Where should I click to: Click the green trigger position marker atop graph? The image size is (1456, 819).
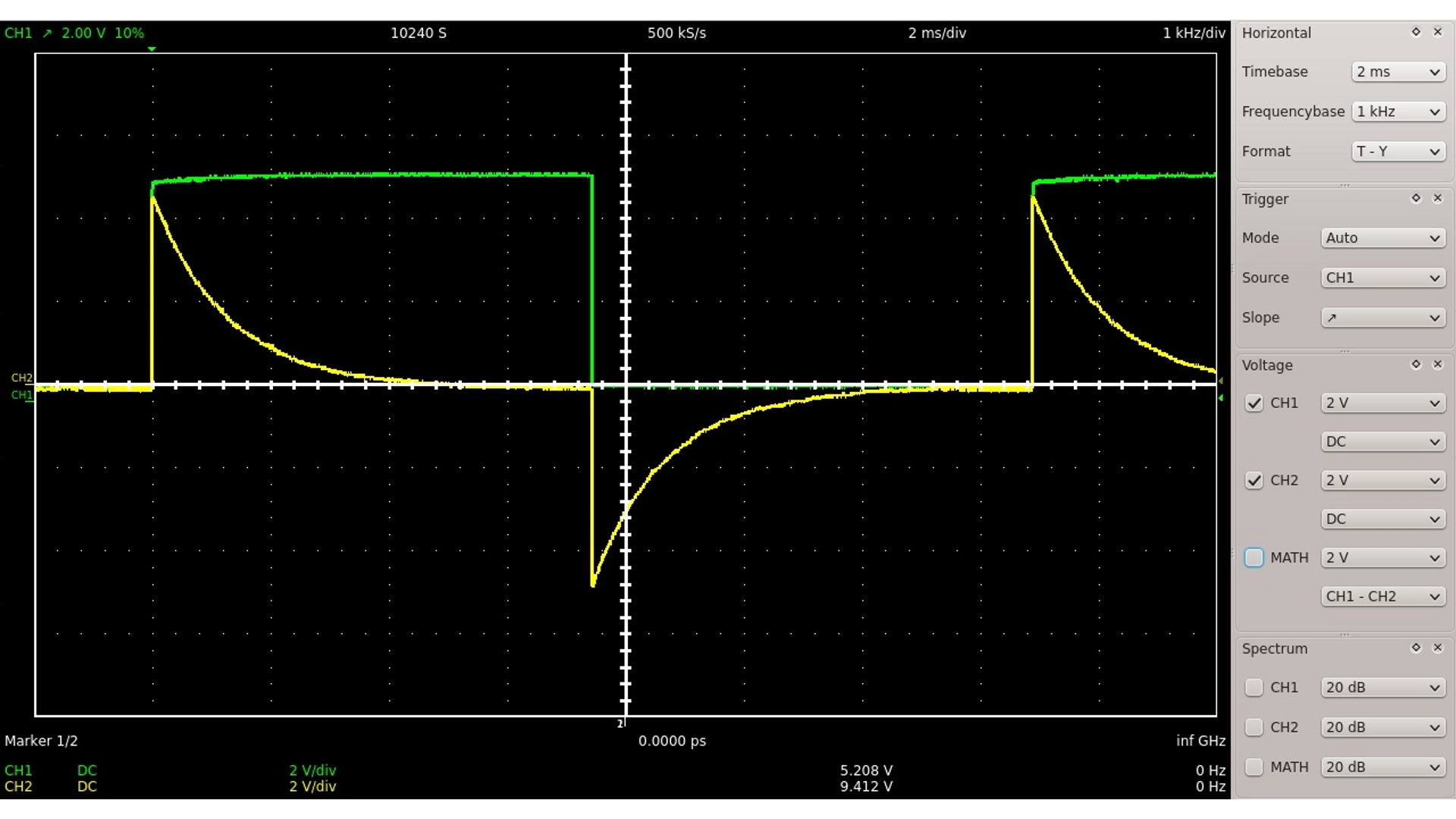[152, 49]
